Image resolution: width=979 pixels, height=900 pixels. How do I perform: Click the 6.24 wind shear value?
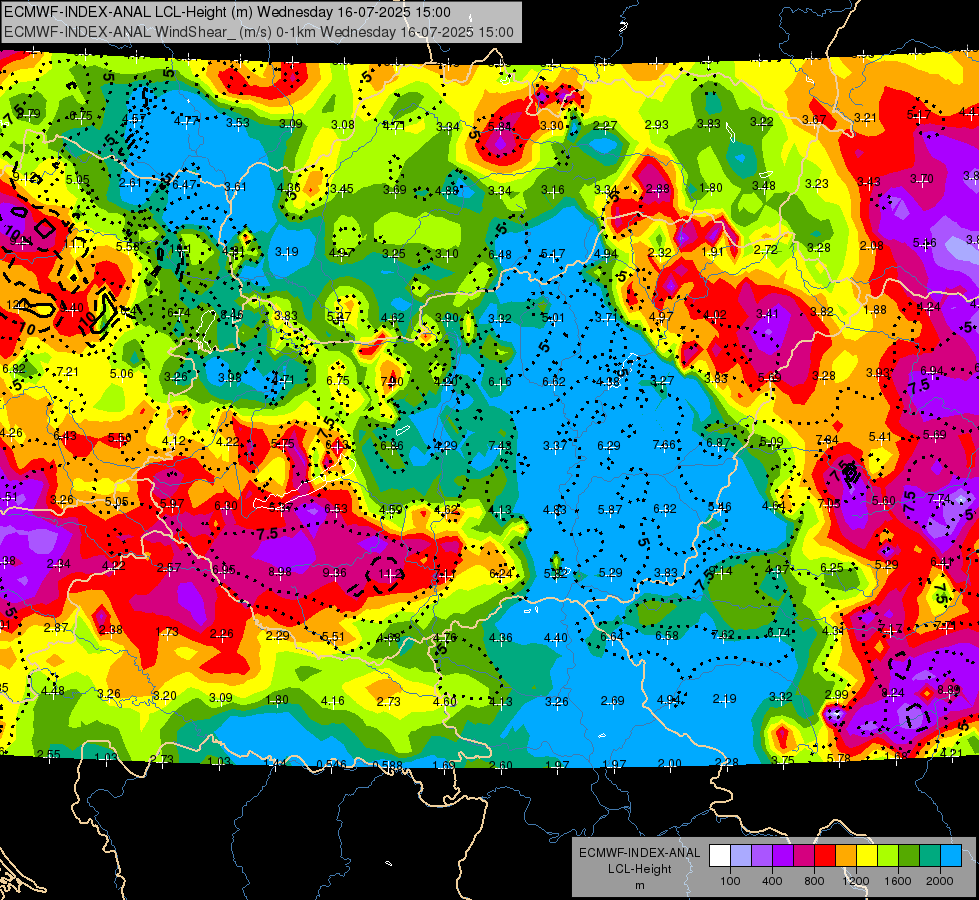coord(501,573)
